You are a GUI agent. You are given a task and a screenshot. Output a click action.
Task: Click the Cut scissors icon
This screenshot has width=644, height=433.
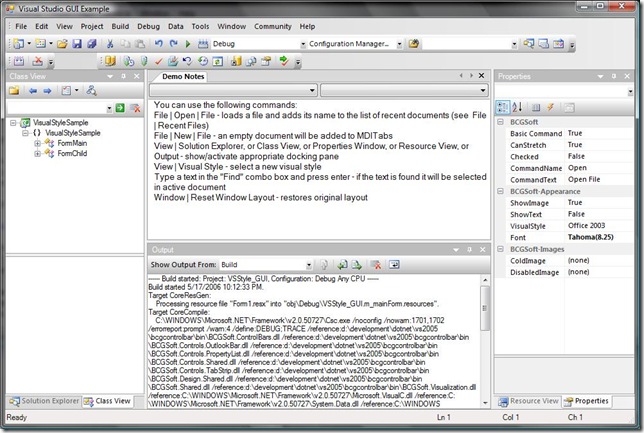(x=110, y=44)
